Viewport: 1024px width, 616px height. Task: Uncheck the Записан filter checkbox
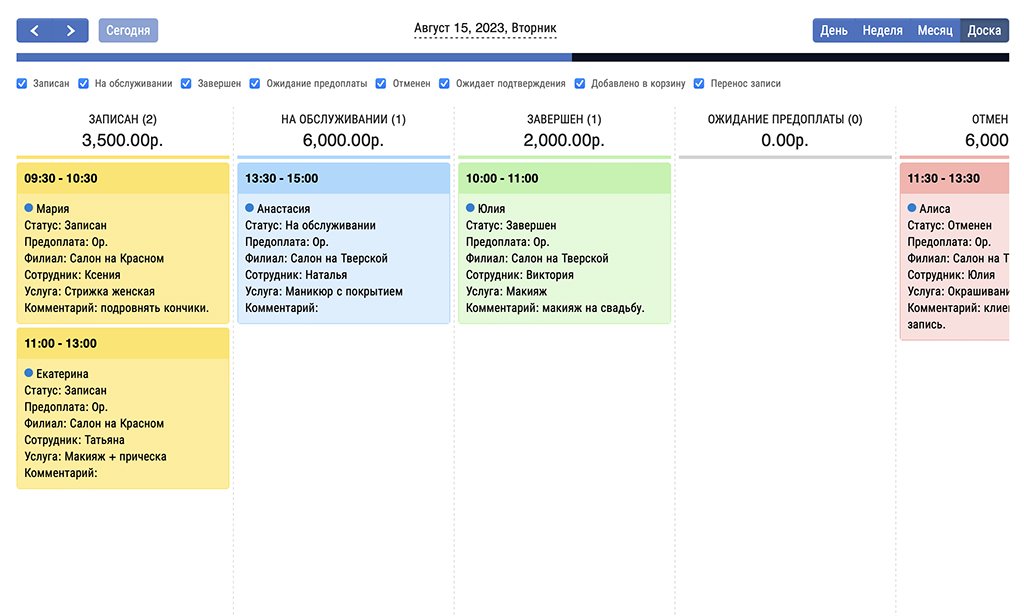(x=22, y=84)
